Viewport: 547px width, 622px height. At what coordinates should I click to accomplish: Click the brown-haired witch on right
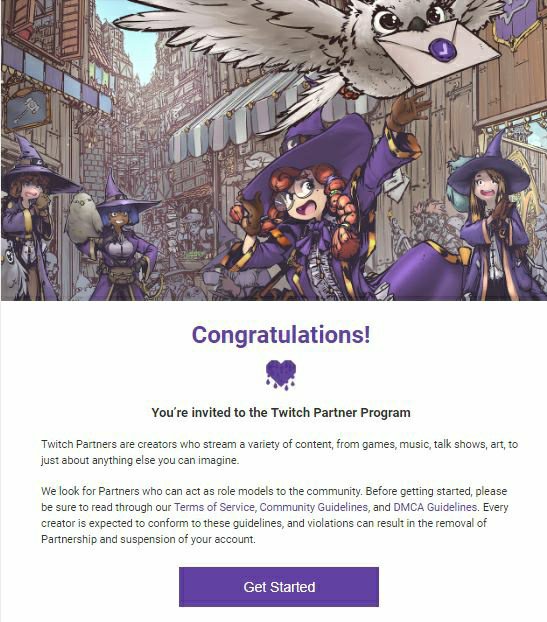coord(496,222)
